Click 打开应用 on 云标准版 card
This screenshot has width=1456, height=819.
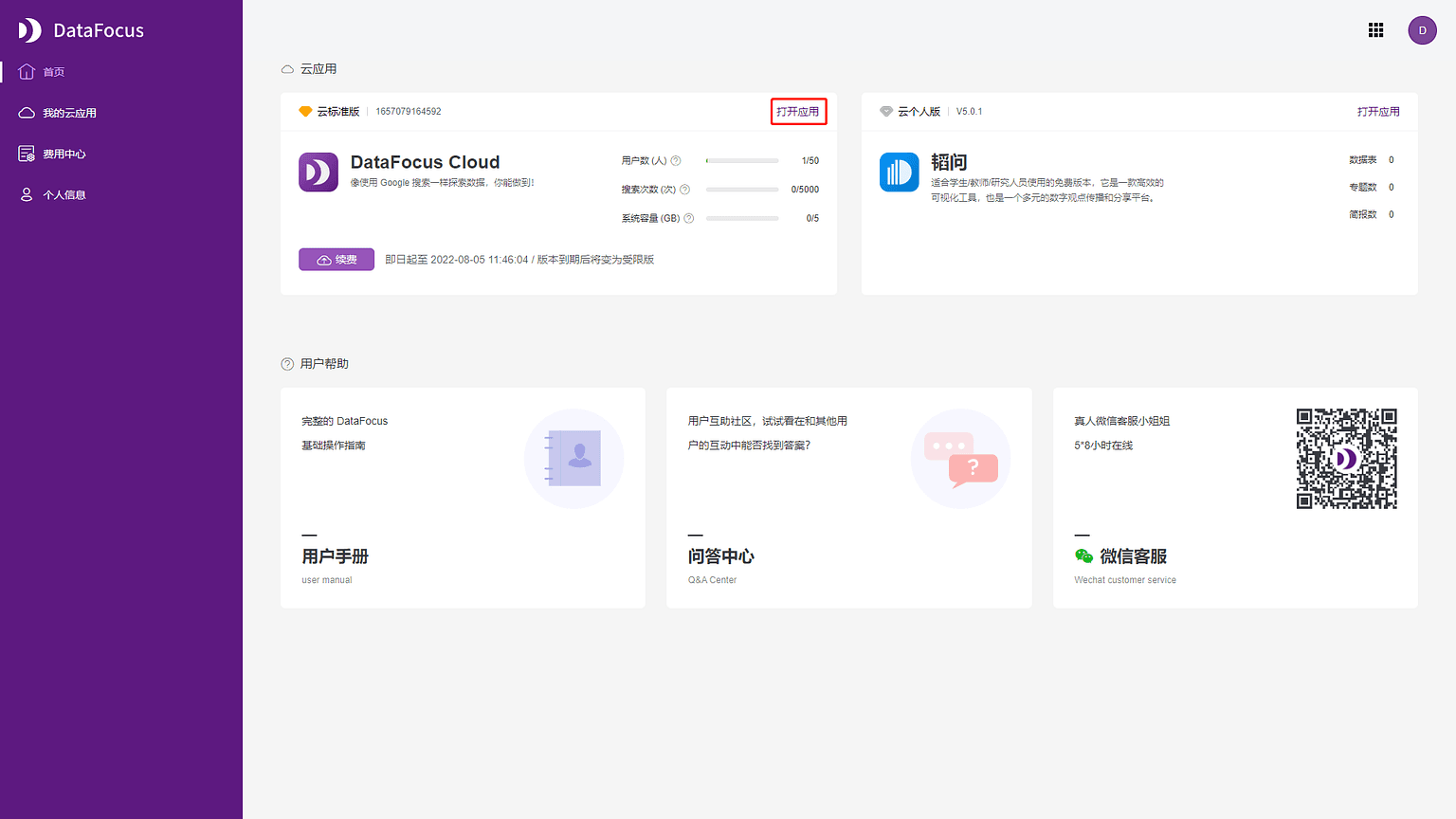coord(798,112)
